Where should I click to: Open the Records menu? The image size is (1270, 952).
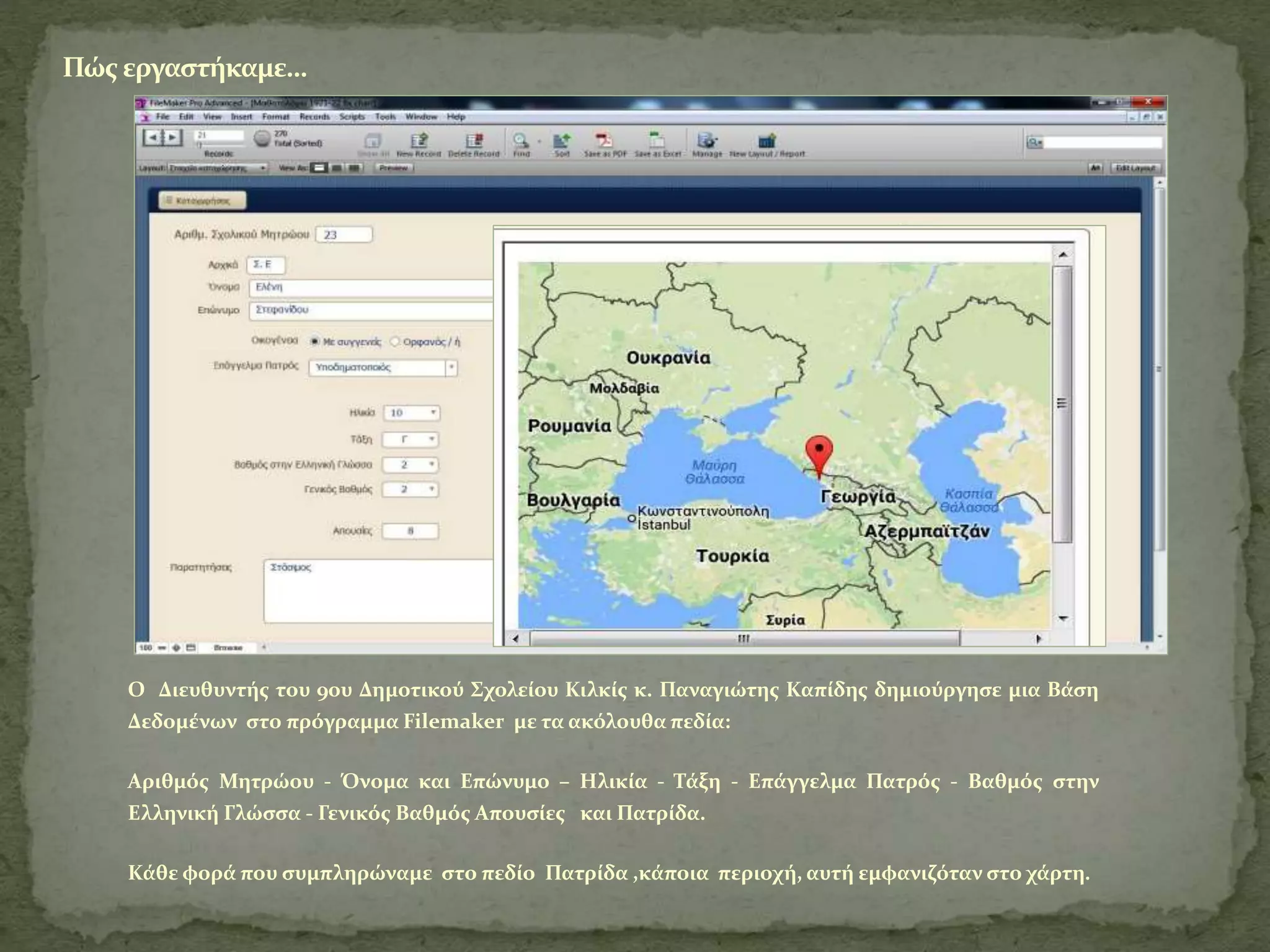[314, 117]
